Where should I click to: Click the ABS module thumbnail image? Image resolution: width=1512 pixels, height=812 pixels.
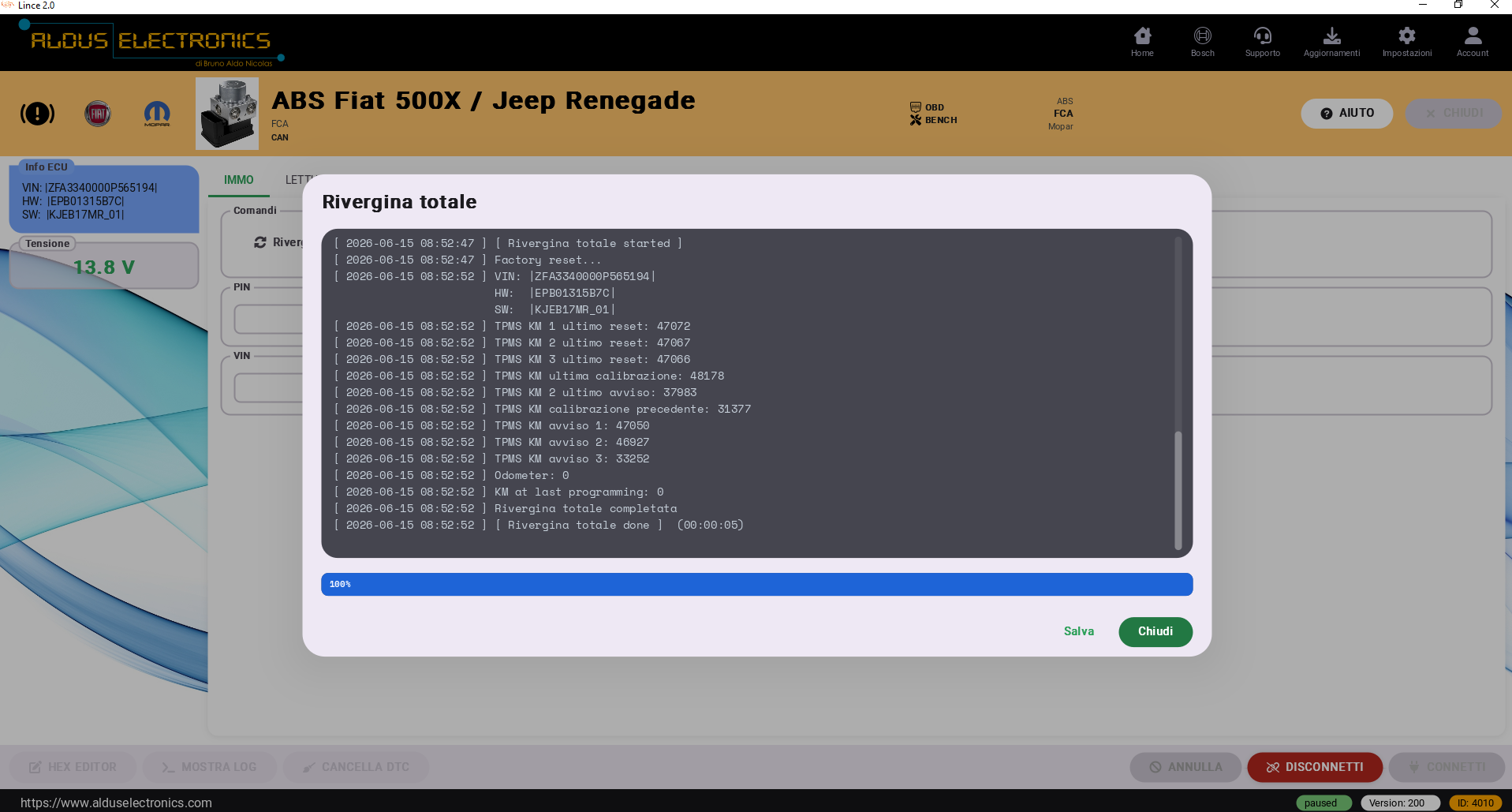pyautogui.click(x=227, y=114)
